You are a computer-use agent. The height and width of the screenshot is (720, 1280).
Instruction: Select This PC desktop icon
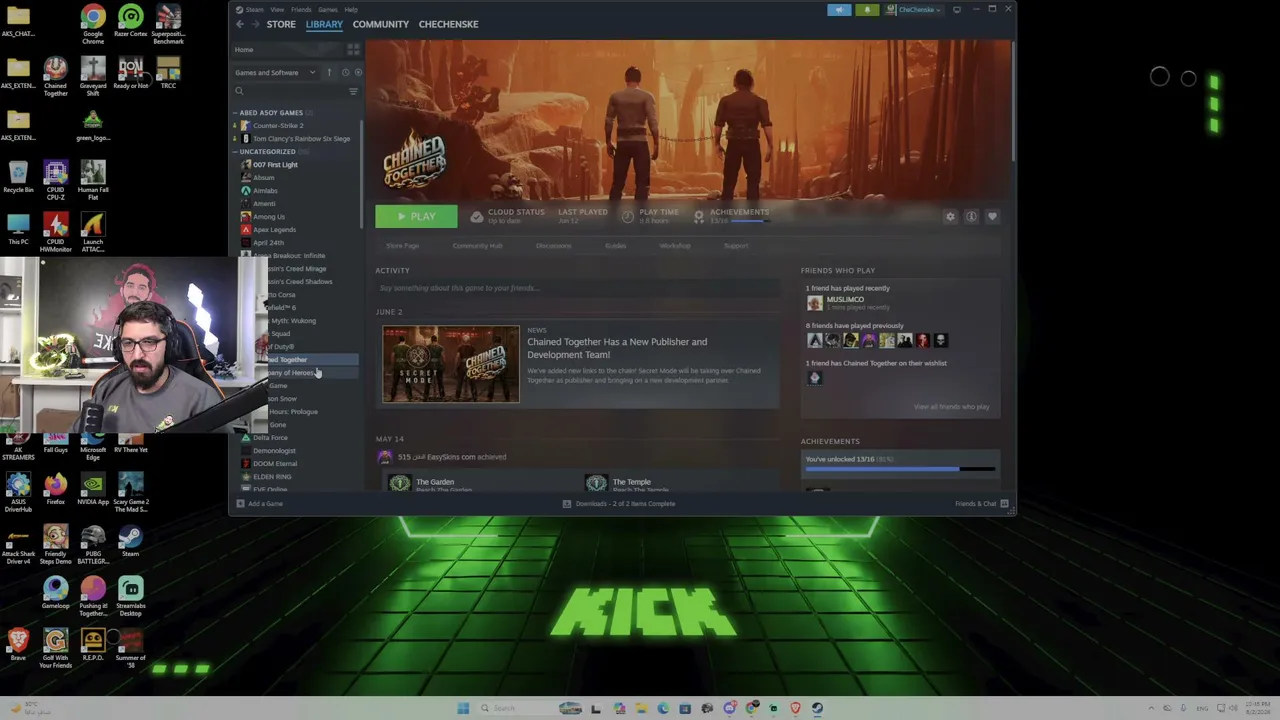click(18, 229)
